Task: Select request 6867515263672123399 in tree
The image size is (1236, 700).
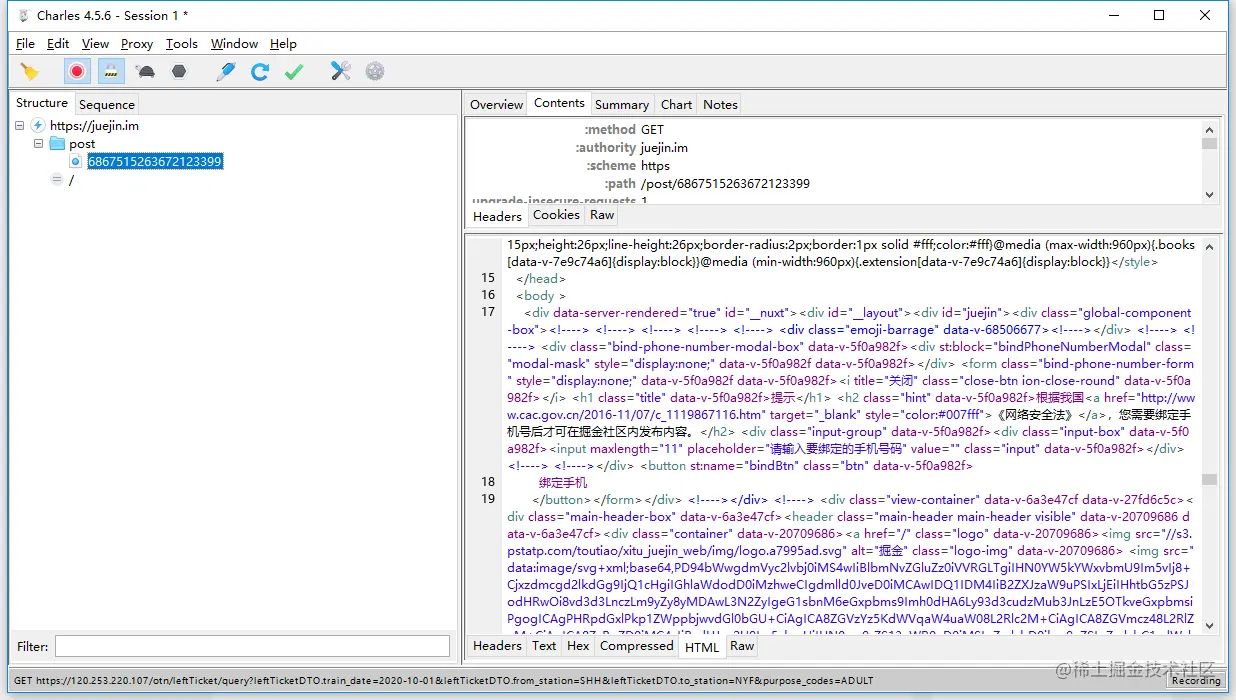Action: [155, 162]
